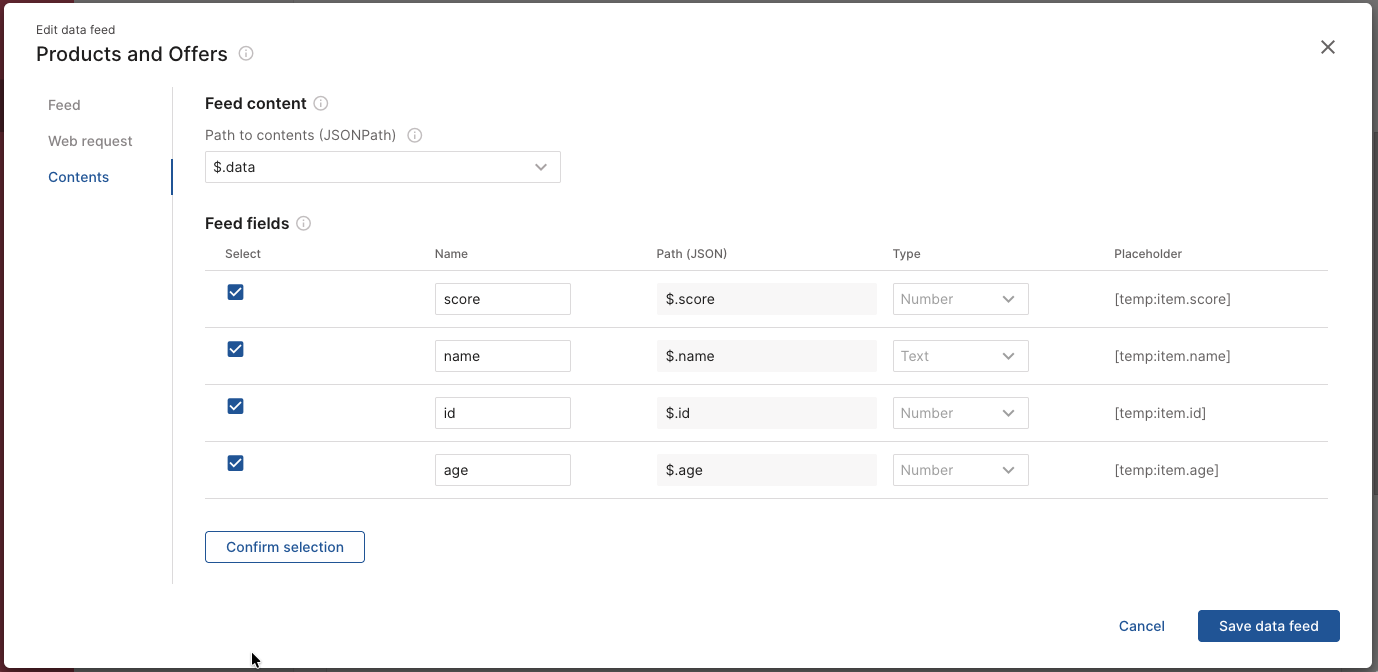Open the $.data path dropdown

coord(382,167)
